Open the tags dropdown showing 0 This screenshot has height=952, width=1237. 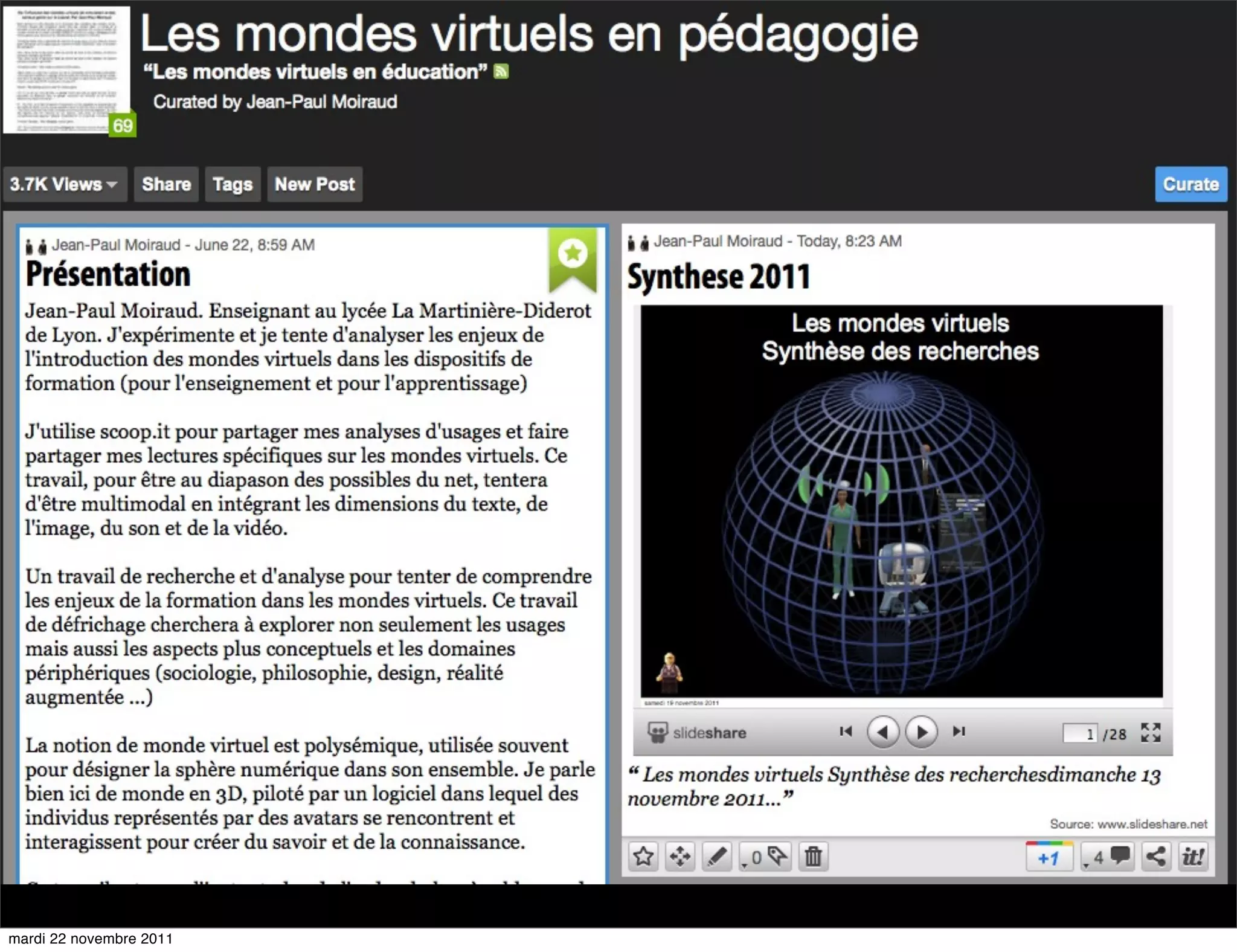click(x=765, y=856)
